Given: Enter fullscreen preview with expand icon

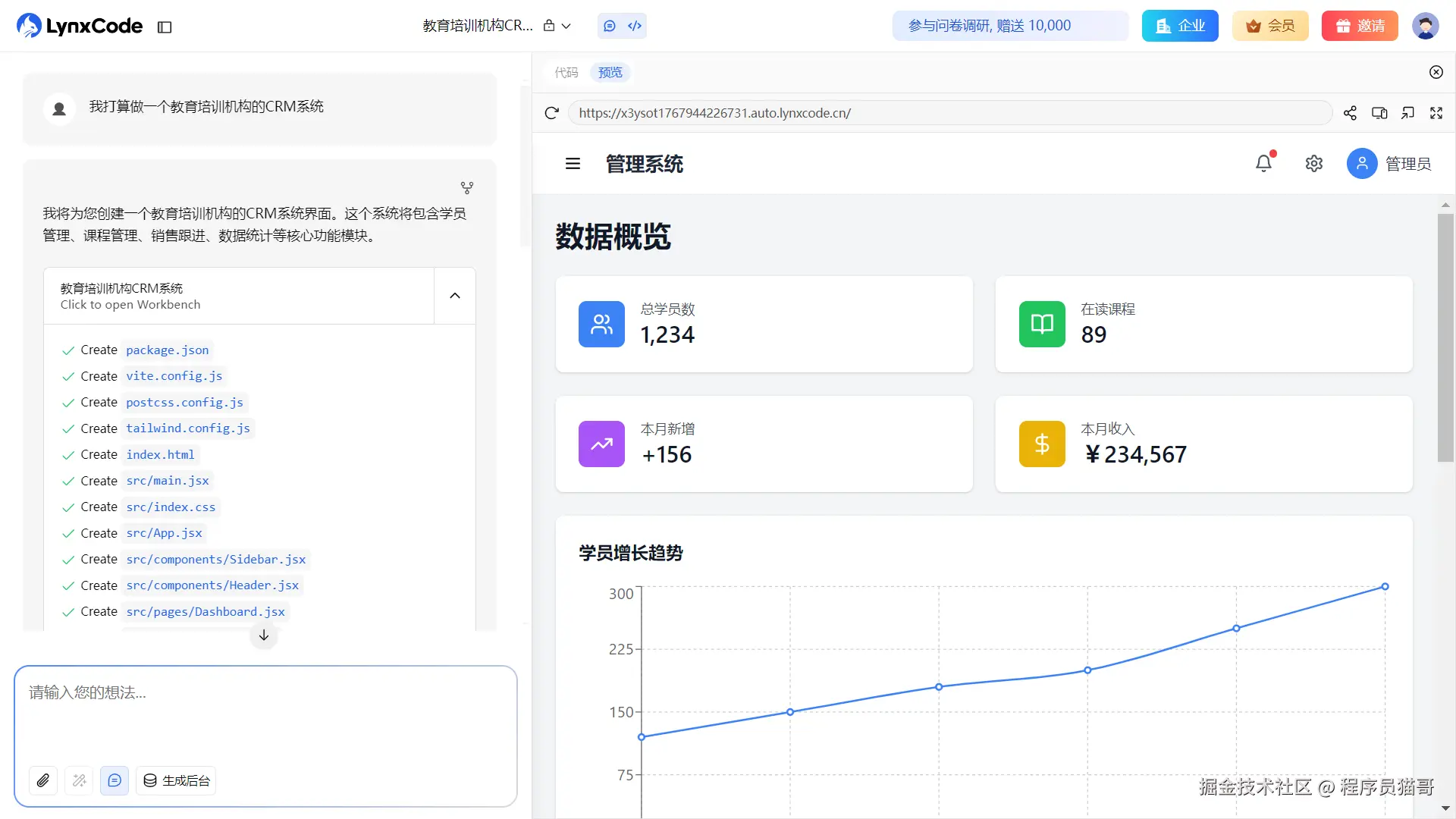Looking at the screenshot, I should (x=1436, y=113).
